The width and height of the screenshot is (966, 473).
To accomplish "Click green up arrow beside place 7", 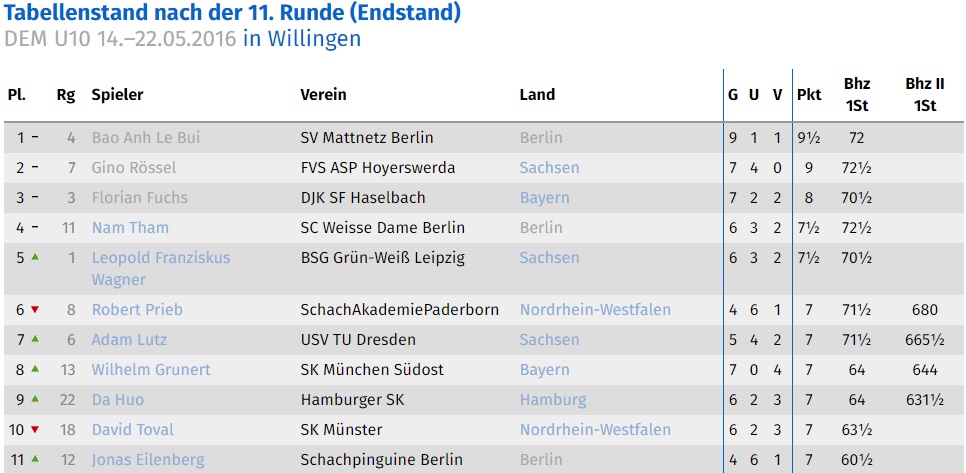I will (35, 339).
